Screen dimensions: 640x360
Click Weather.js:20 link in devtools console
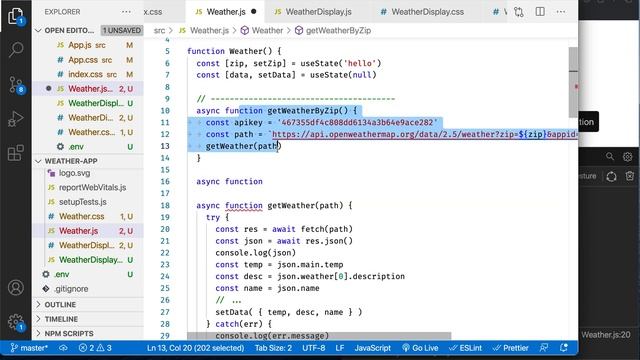point(606,335)
